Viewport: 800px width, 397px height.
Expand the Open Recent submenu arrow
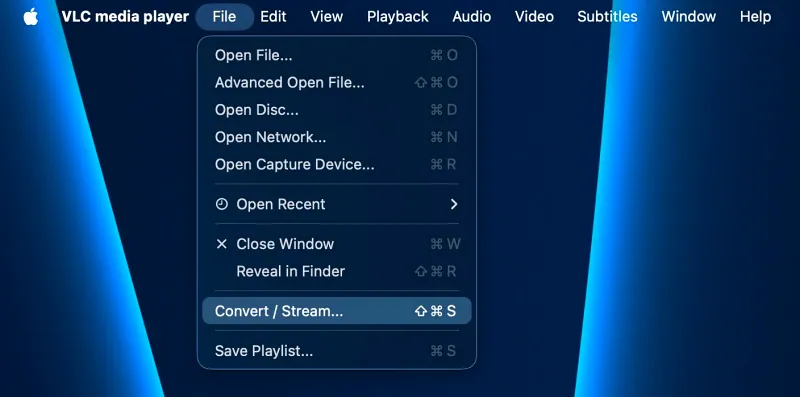pyautogui.click(x=454, y=204)
